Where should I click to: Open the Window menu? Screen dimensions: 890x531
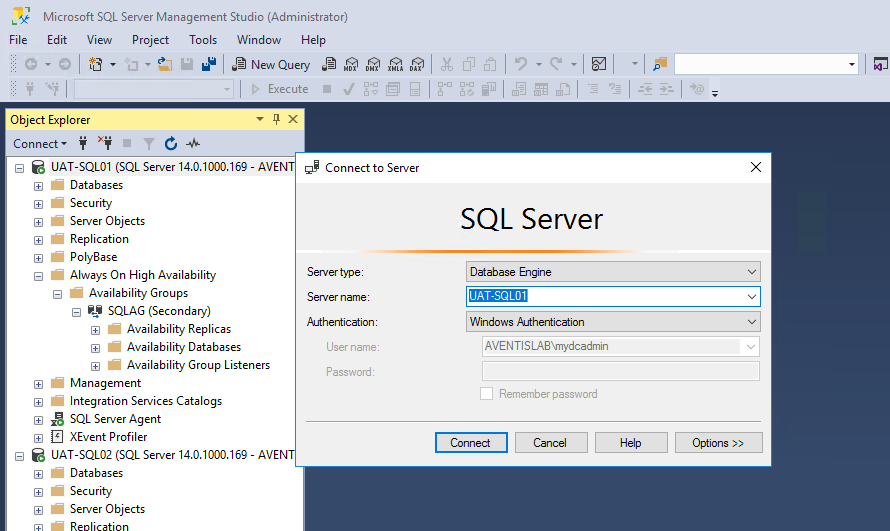(x=259, y=40)
